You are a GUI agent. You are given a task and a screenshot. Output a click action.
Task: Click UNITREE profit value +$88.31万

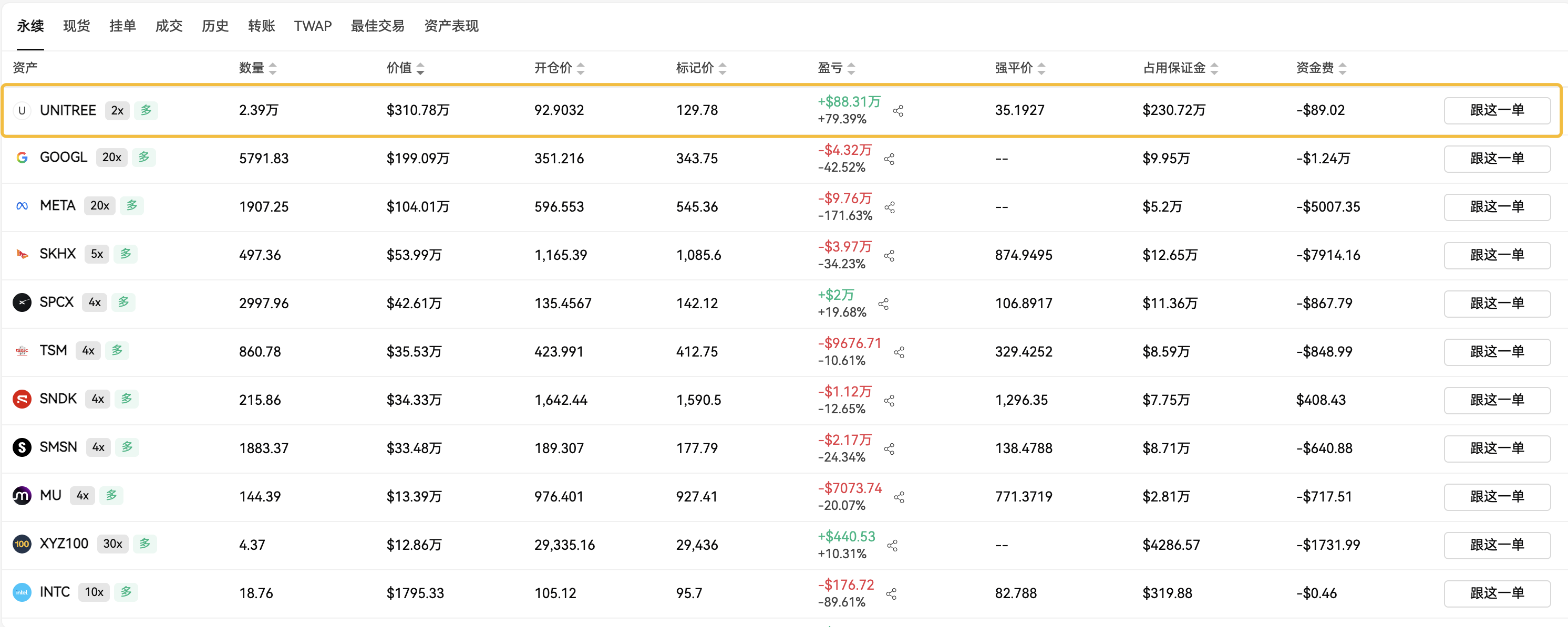tap(849, 101)
